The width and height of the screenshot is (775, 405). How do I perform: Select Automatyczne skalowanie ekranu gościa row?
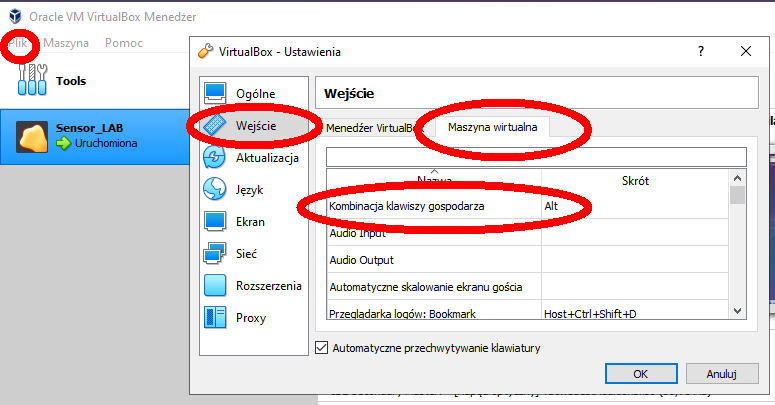point(527,287)
